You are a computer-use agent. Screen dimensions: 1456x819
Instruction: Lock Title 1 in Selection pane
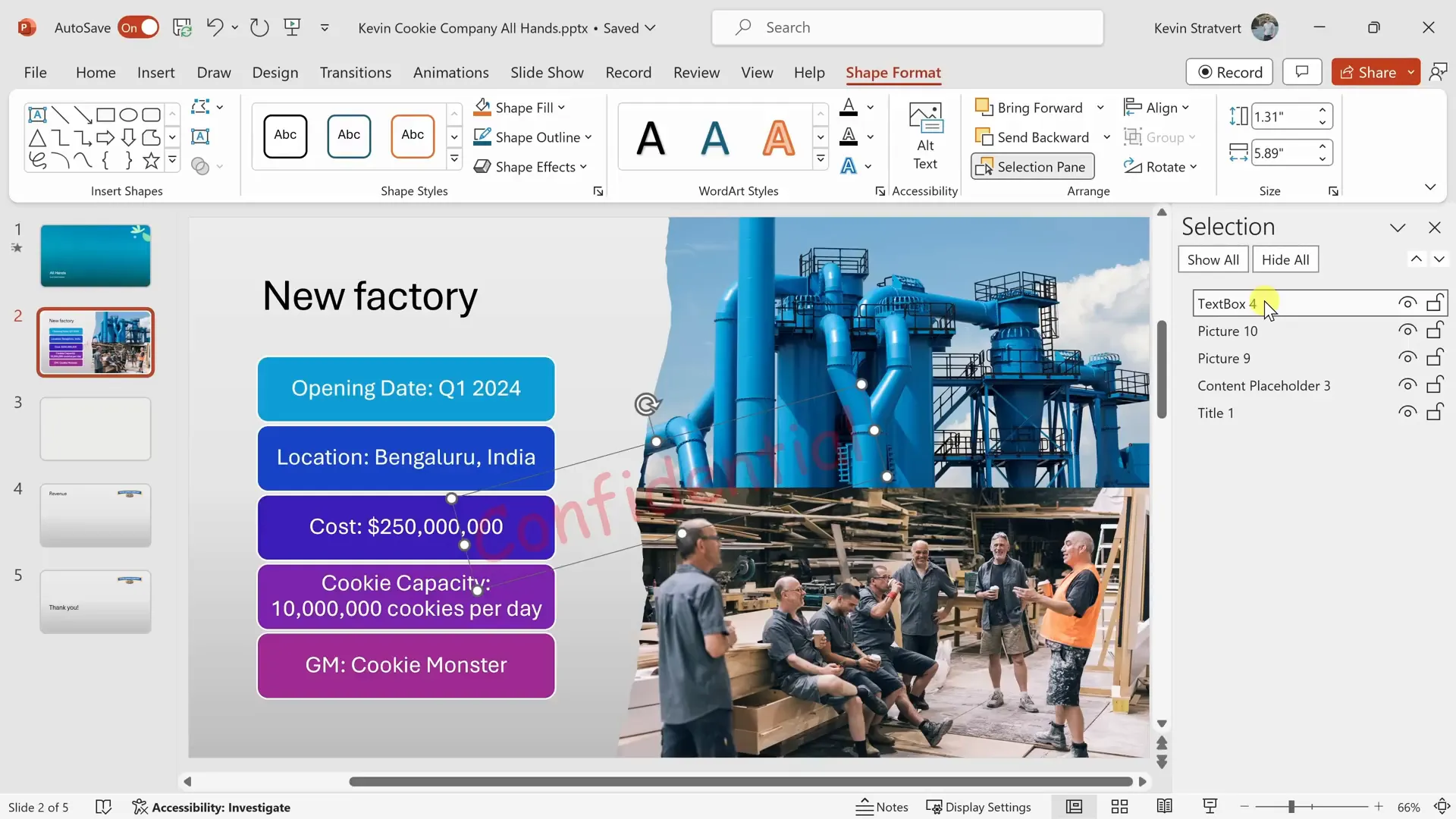[x=1435, y=412]
